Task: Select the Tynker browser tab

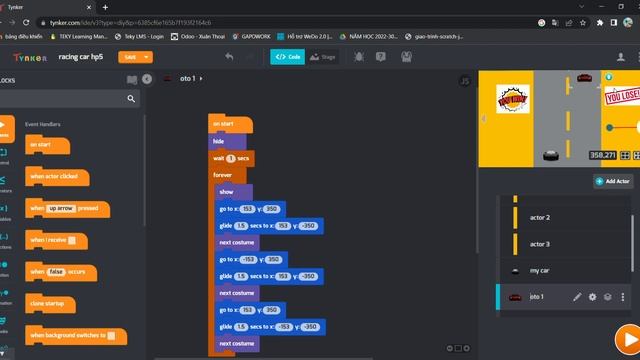Action: click(46, 7)
